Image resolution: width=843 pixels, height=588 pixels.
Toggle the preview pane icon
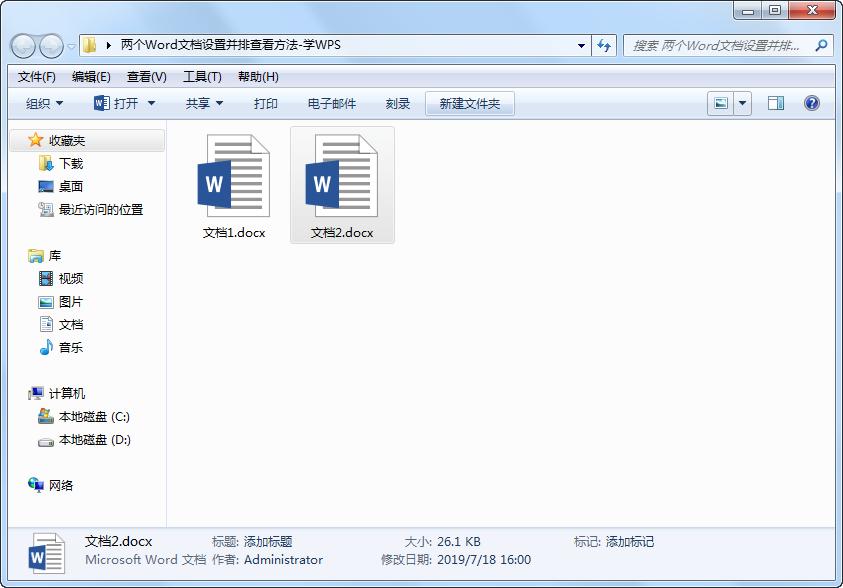coord(776,103)
